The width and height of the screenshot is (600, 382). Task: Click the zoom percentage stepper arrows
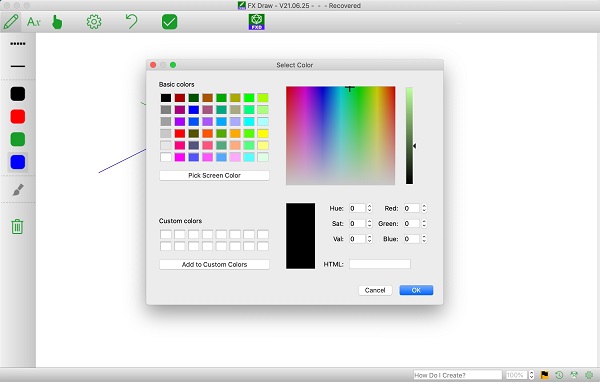[x=531, y=375]
